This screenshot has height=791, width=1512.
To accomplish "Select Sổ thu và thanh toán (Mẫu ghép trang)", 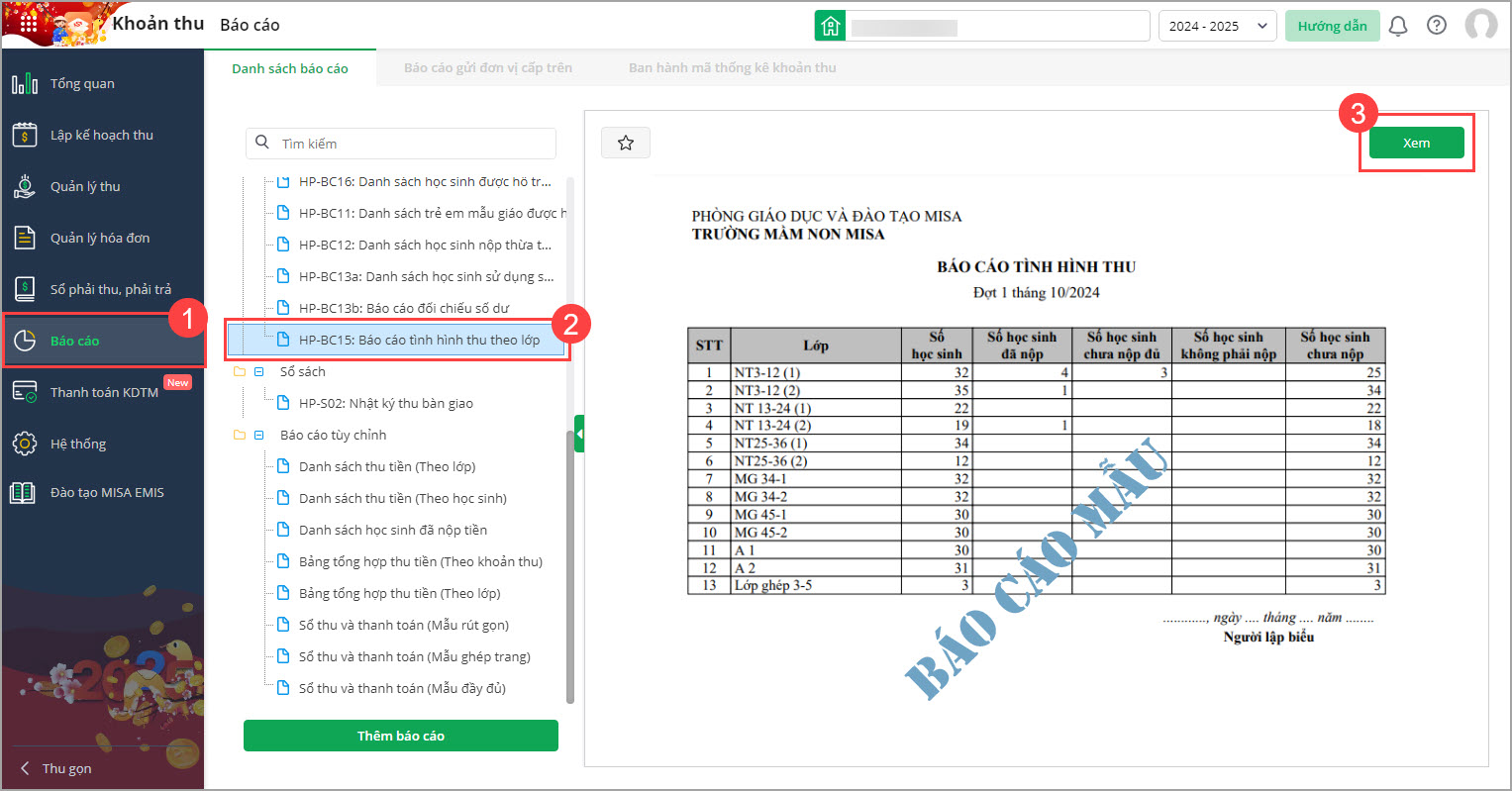I will coord(415,656).
